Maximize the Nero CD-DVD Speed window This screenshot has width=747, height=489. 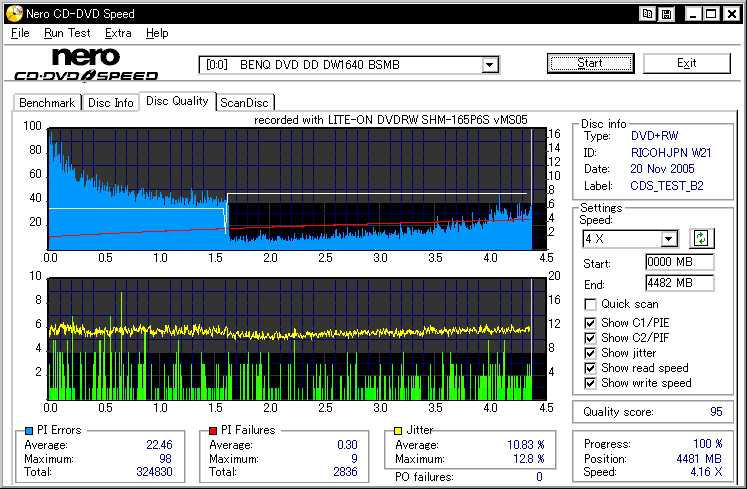[709, 14]
